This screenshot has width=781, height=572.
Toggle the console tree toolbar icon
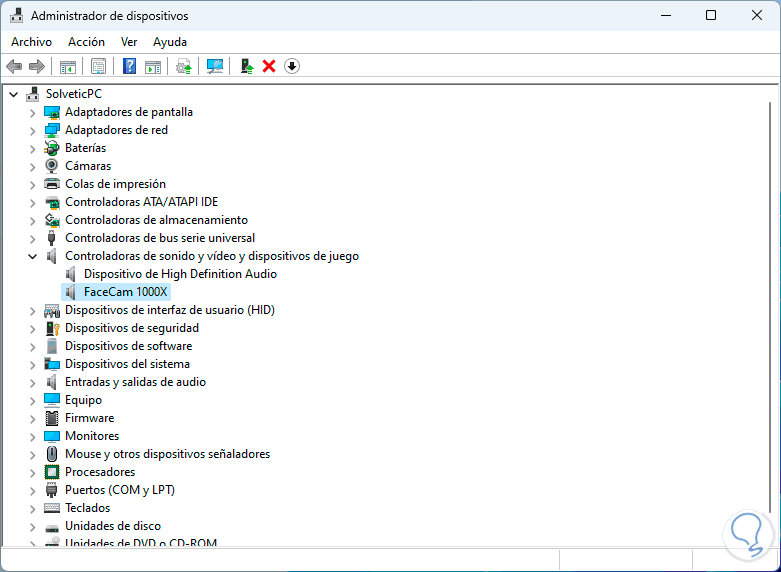pos(68,66)
